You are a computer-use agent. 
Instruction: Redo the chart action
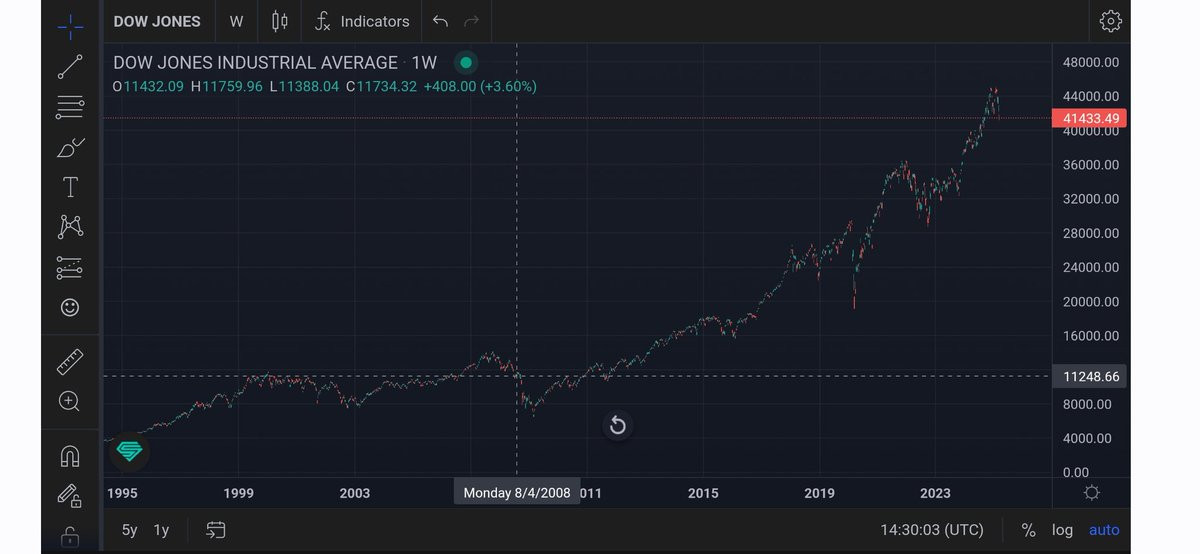[x=472, y=21]
